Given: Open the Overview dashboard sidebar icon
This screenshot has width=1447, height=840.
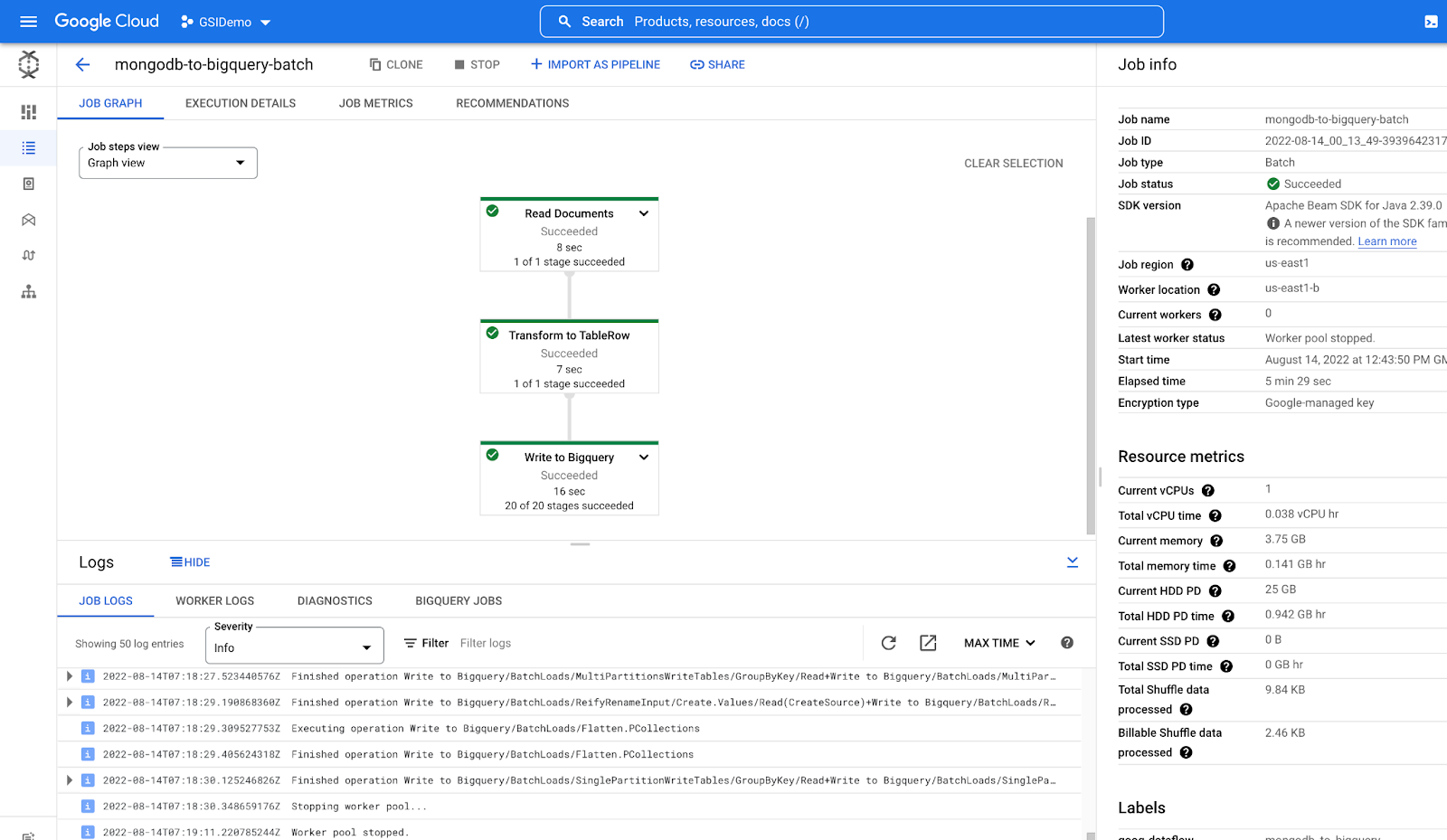Looking at the screenshot, I should [x=29, y=112].
